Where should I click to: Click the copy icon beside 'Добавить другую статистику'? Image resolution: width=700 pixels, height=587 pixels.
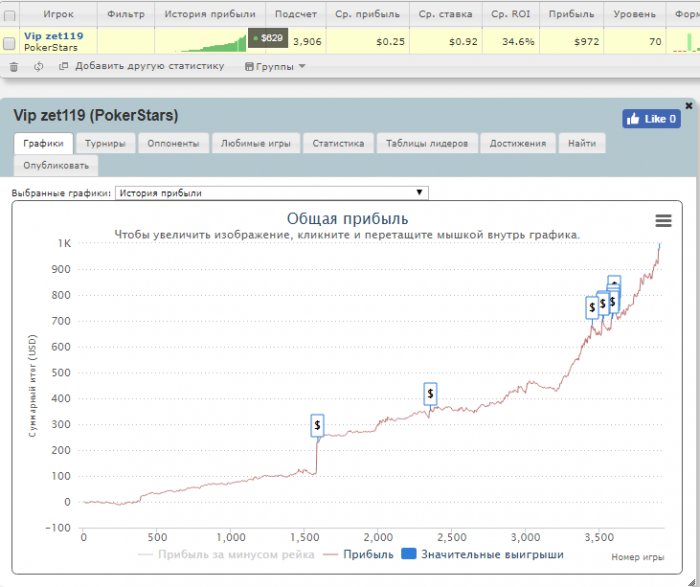coord(63,66)
